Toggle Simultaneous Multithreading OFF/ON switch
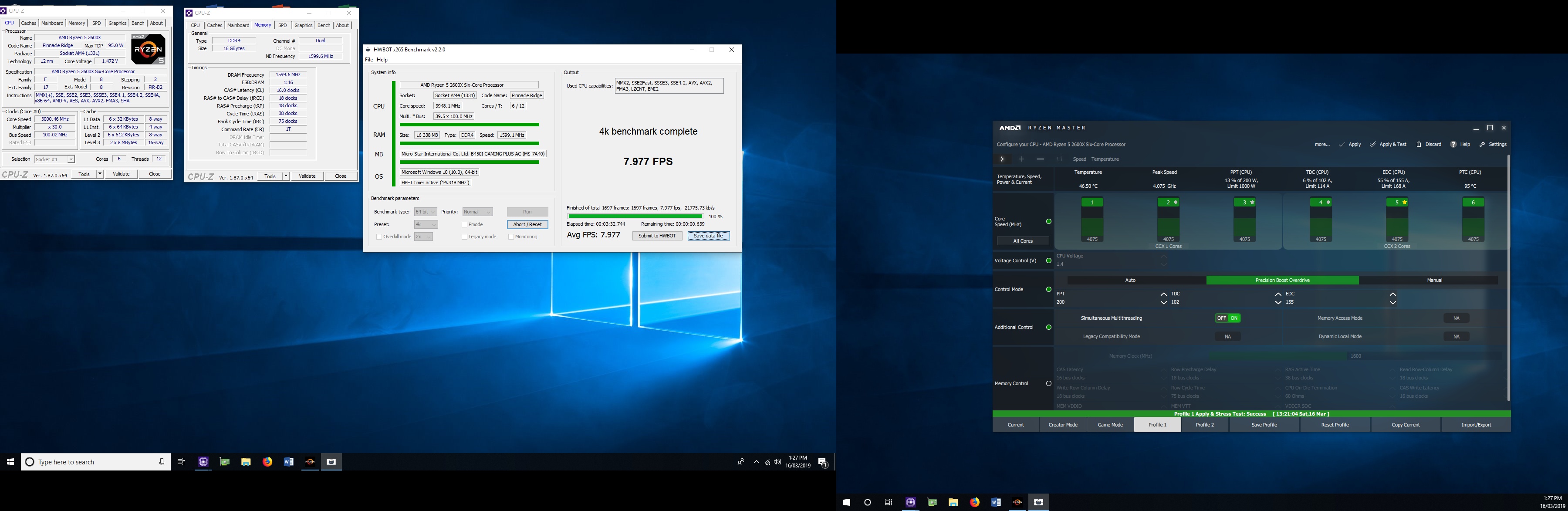 click(x=1228, y=318)
